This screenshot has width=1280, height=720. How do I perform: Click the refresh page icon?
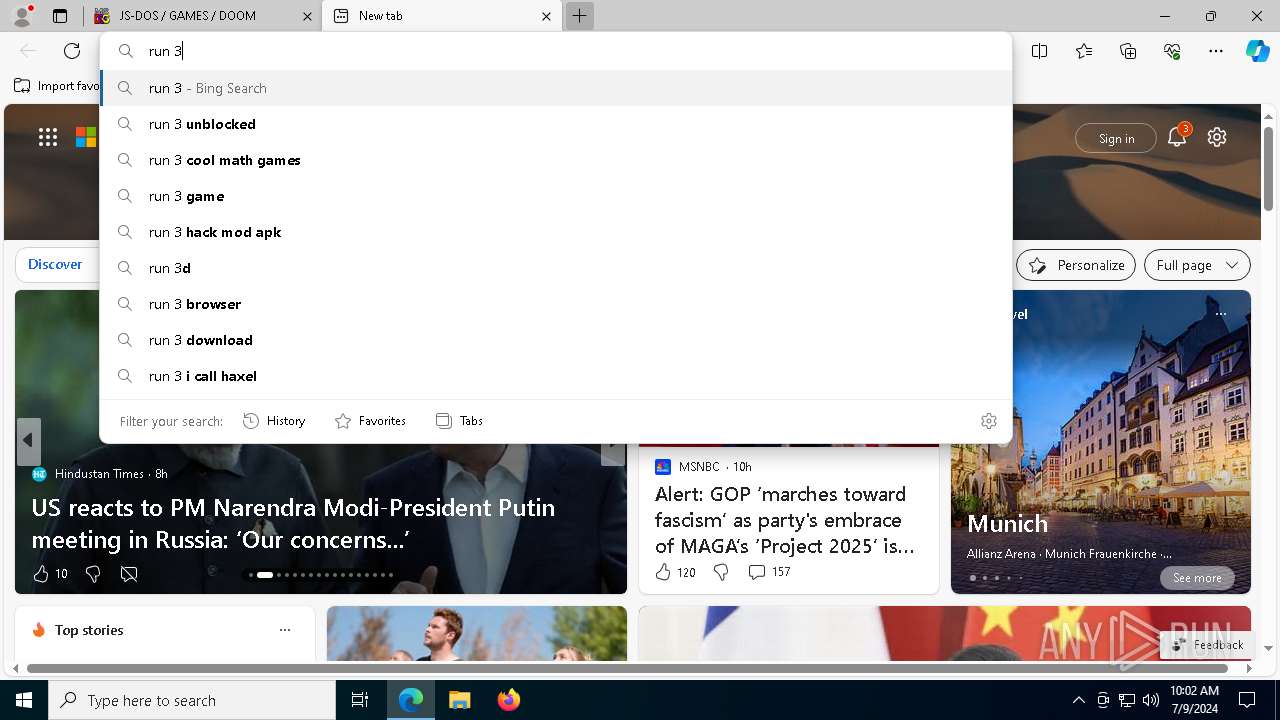click(72, 51)
